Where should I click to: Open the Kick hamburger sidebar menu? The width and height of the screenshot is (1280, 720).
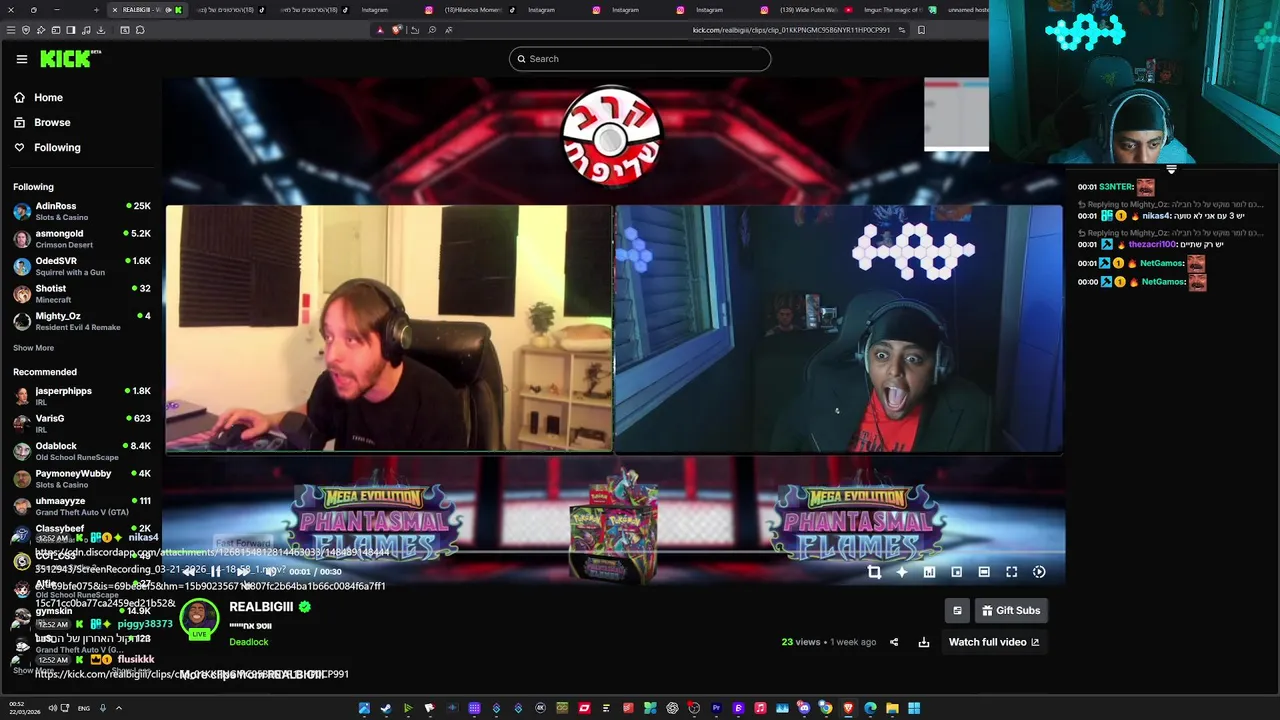click(x=21, y=59)
